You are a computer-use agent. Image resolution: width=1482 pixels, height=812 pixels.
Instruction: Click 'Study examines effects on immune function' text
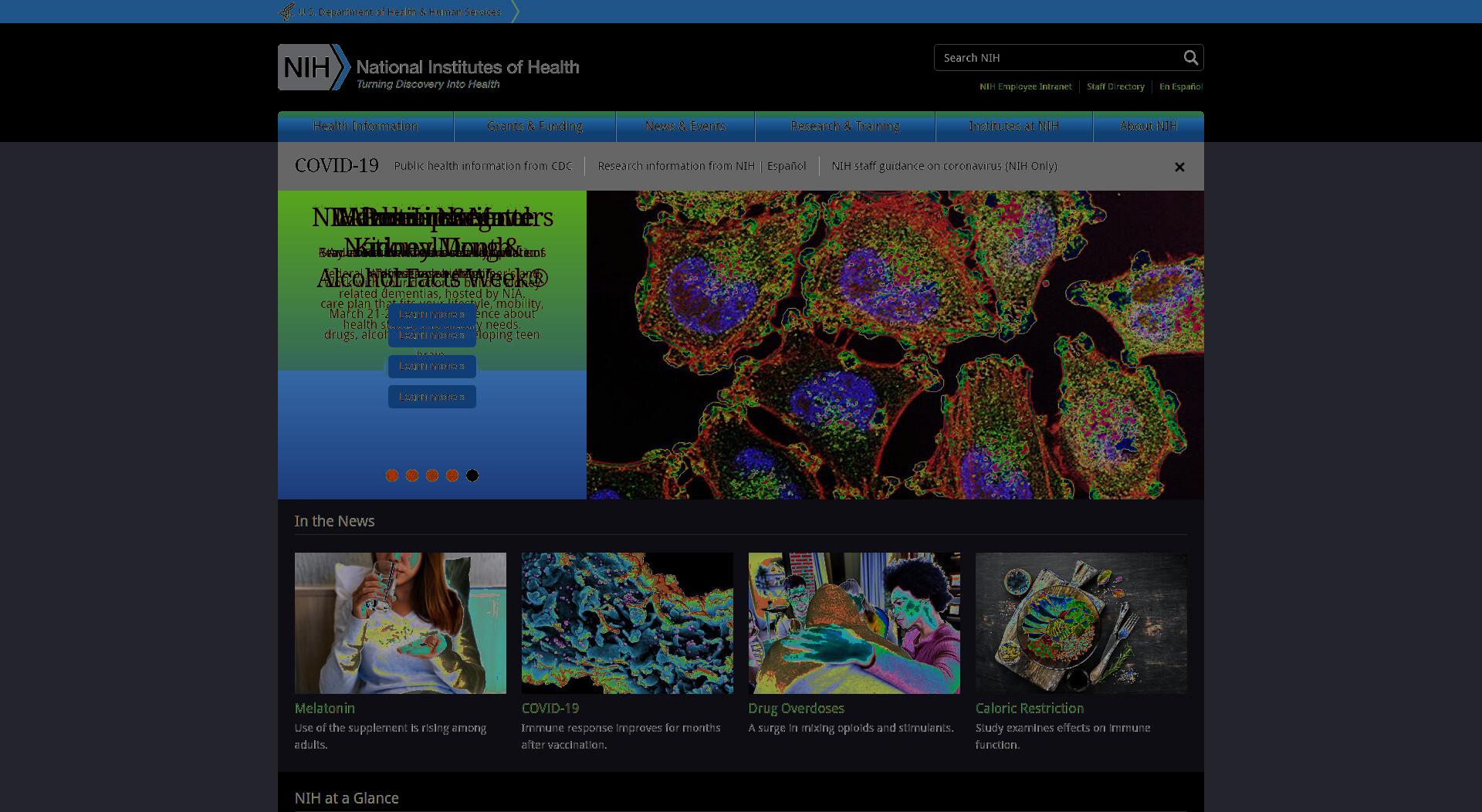coord(1063,736)
